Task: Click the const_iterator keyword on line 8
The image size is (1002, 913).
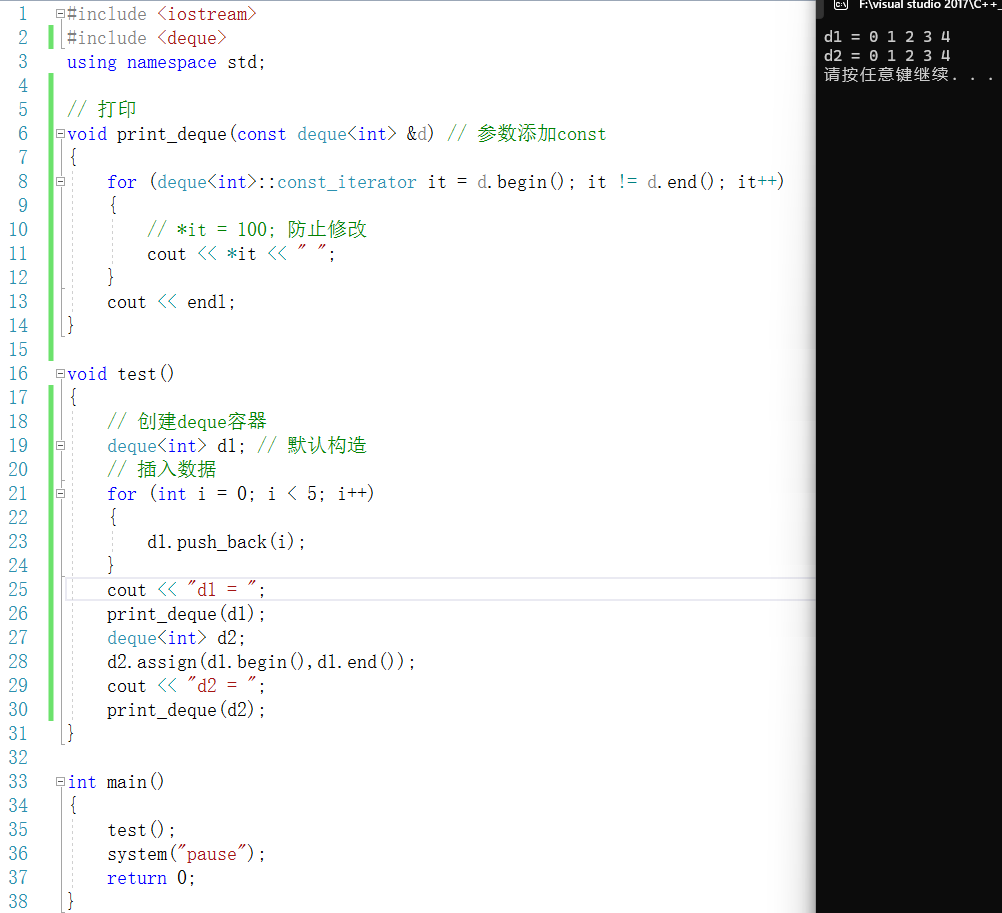Action: tap(346, 182)
